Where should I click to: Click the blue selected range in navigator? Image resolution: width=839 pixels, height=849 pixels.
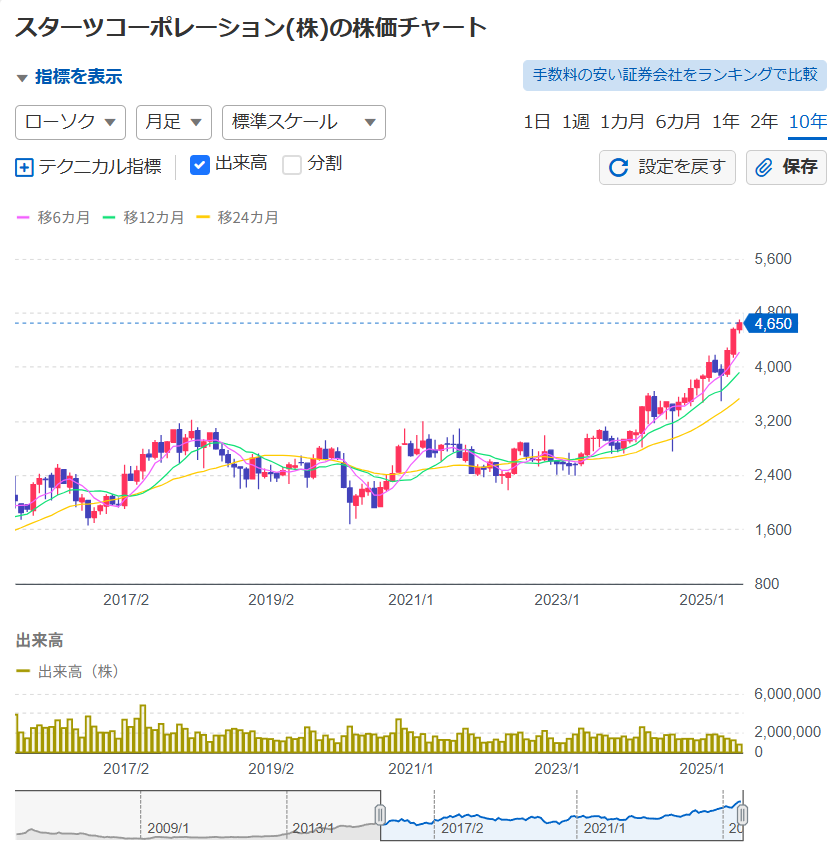(561, 815)
